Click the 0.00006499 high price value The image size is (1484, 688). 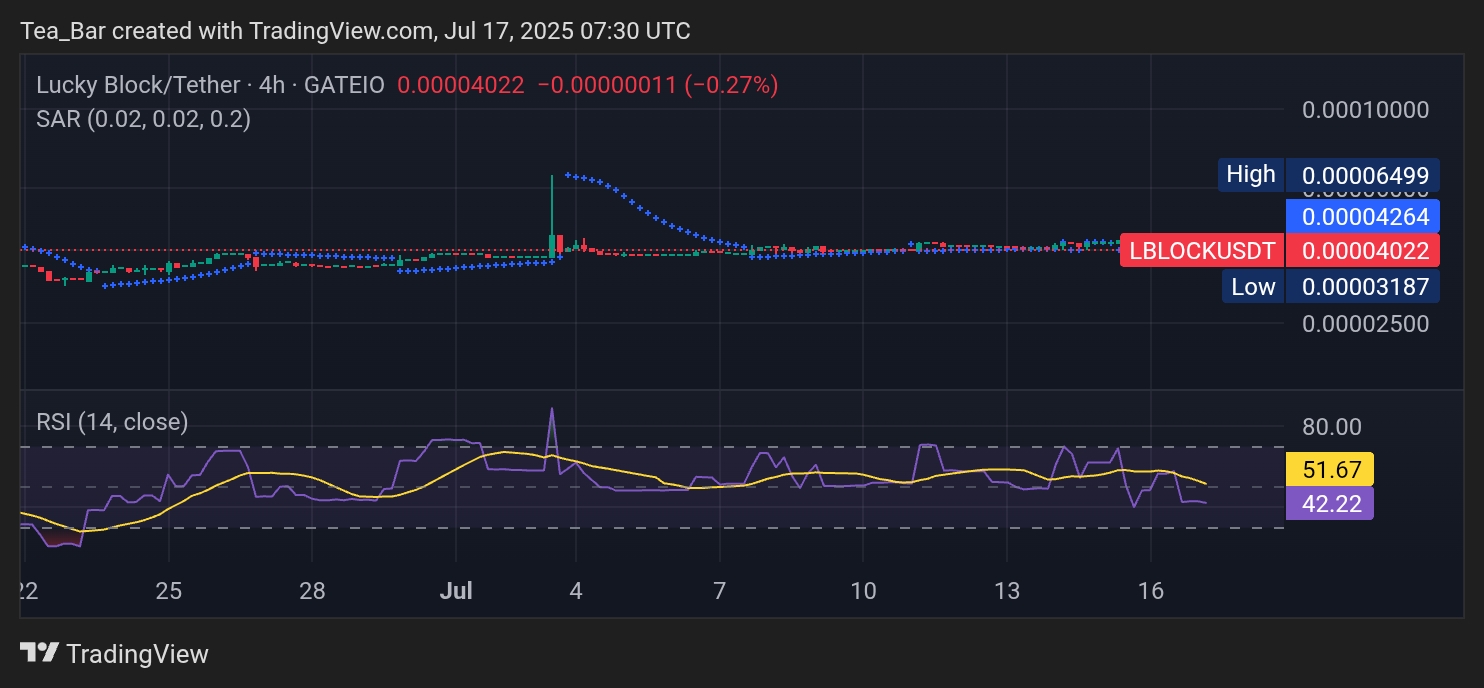click(1363, 176)
